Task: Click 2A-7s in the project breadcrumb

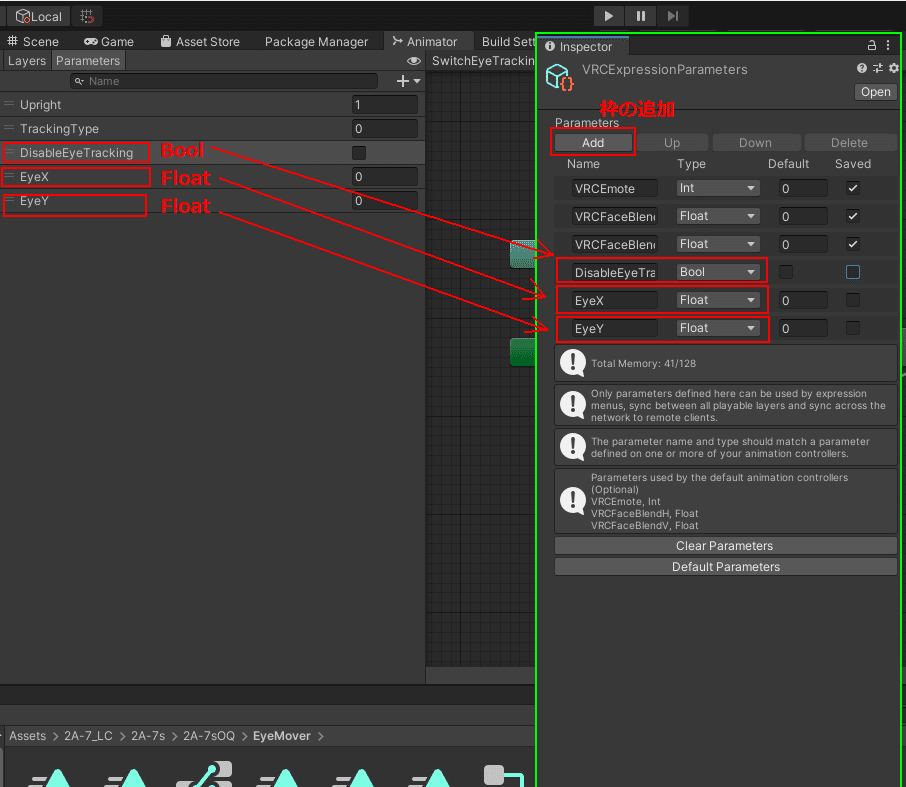Action: click(148, 736)
